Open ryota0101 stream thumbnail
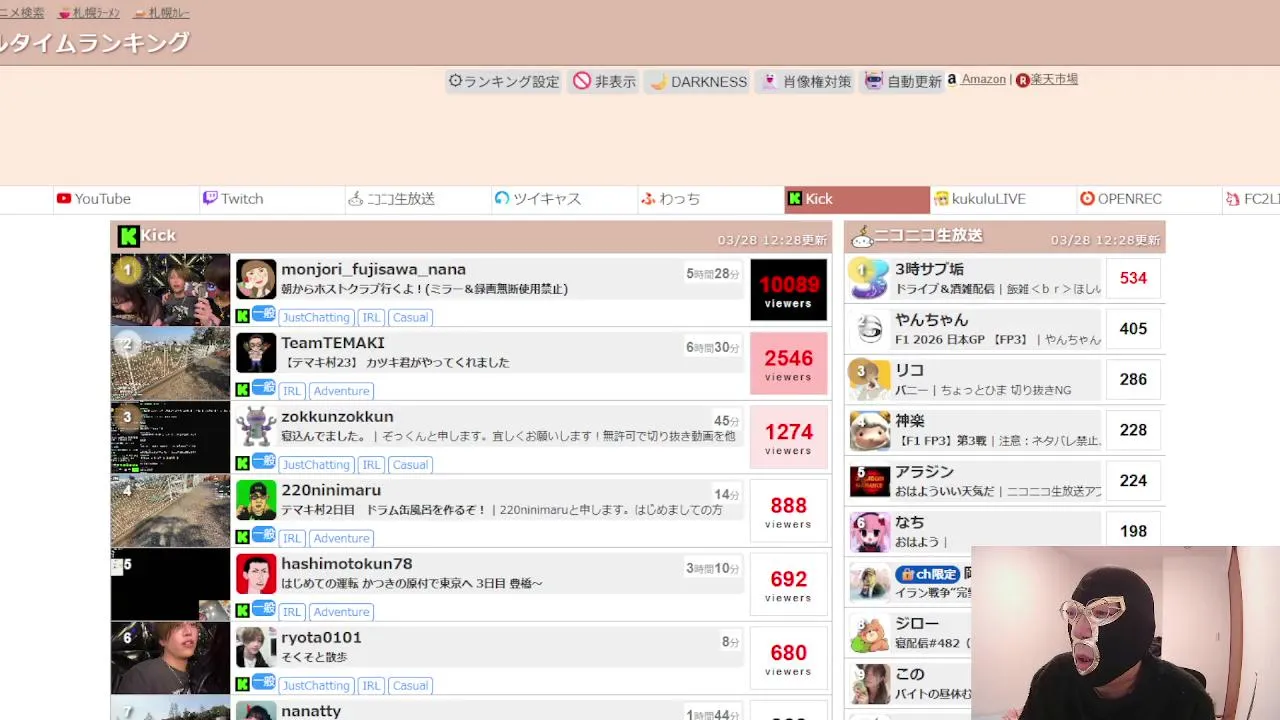Viewport: 1280px width, 720px height. click(170, 658)
